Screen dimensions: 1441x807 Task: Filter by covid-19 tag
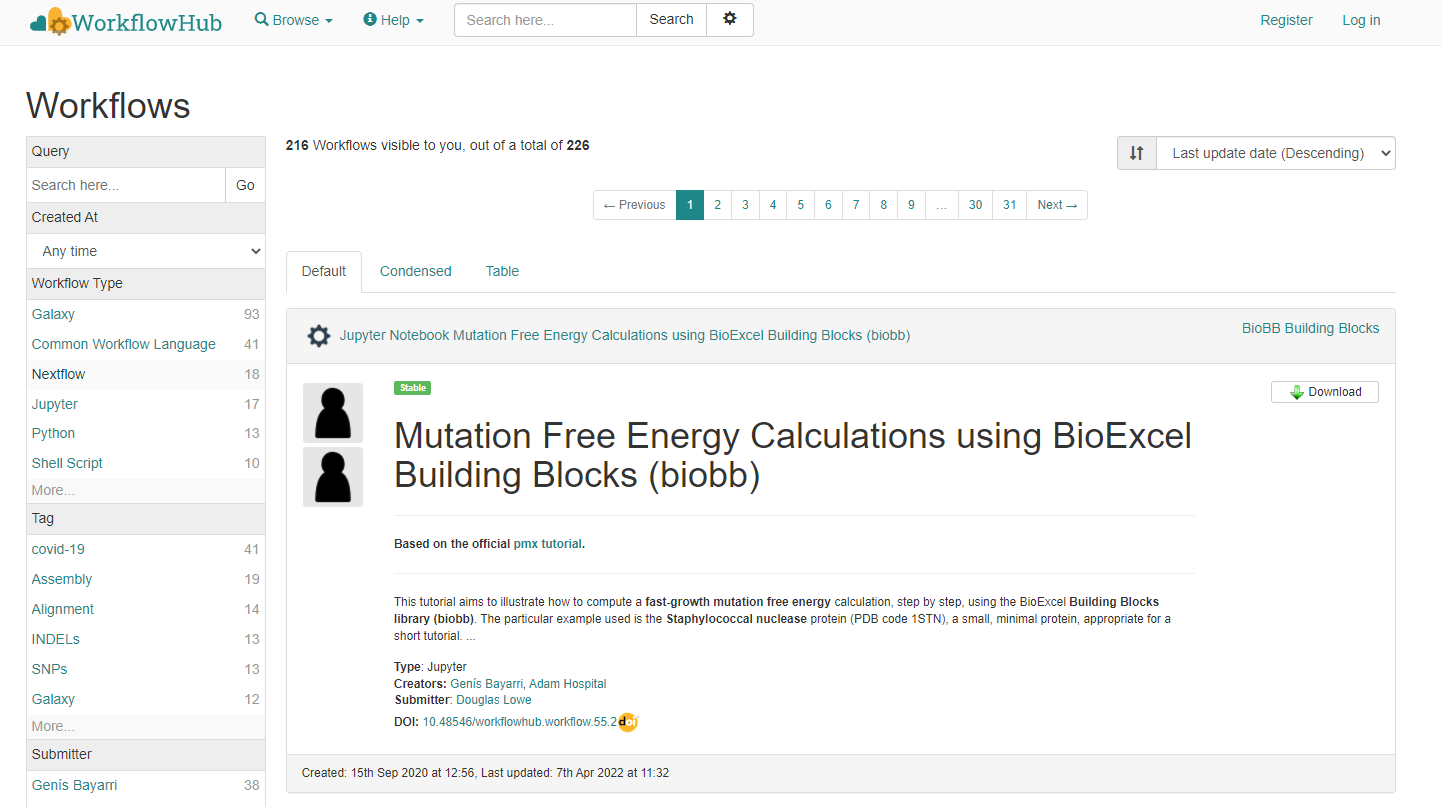pyautogui.click(x=61, y=549)
